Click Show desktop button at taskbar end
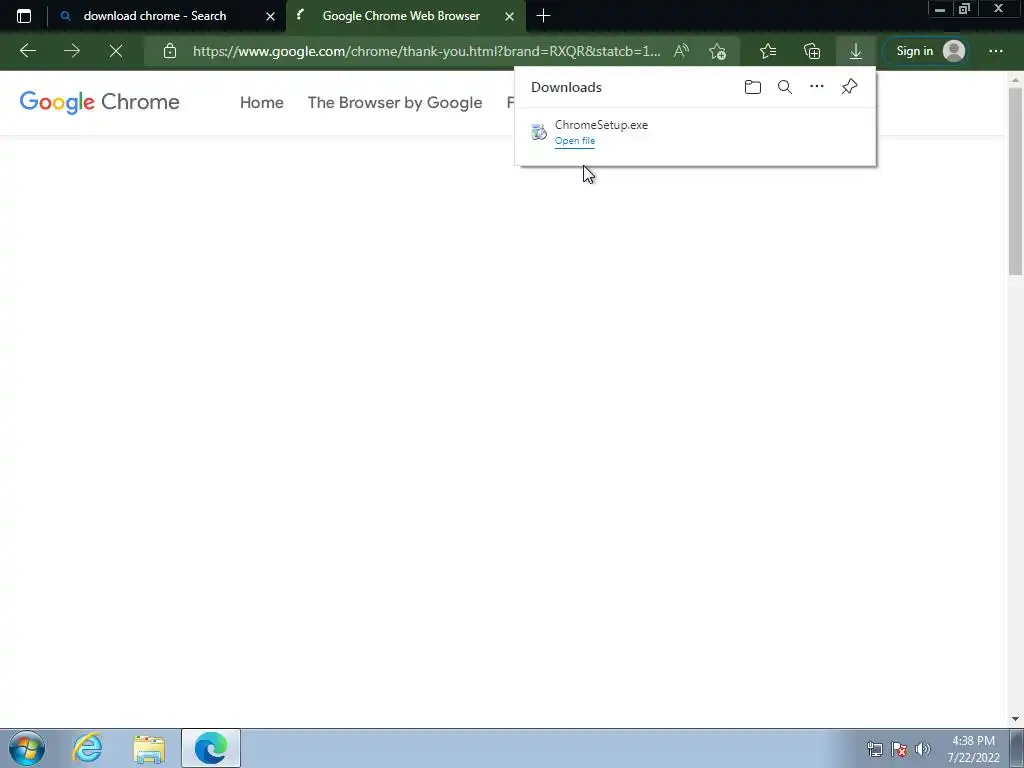Viewport: 1024px width, 768px height. [x=1017, y=748]
